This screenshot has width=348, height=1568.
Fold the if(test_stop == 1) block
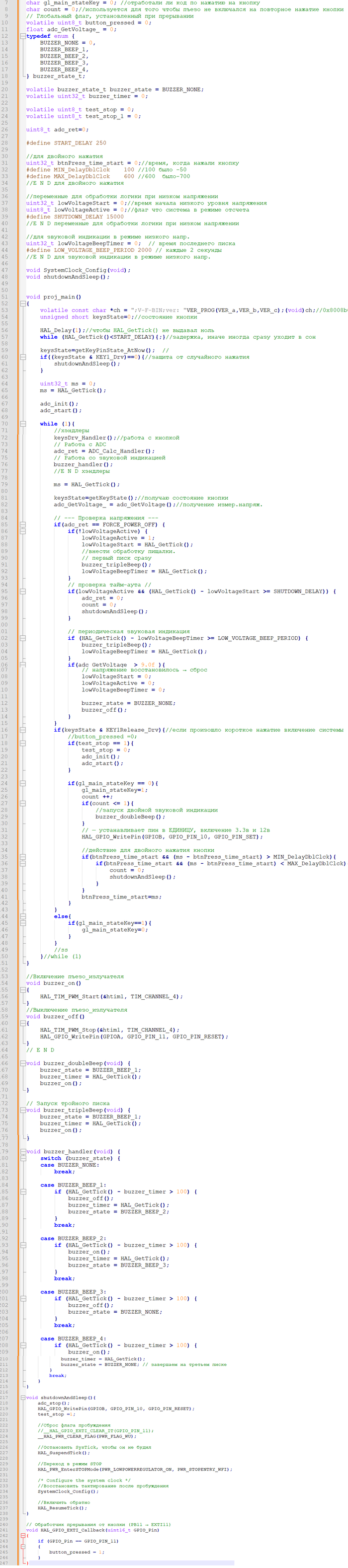(22, 743)
